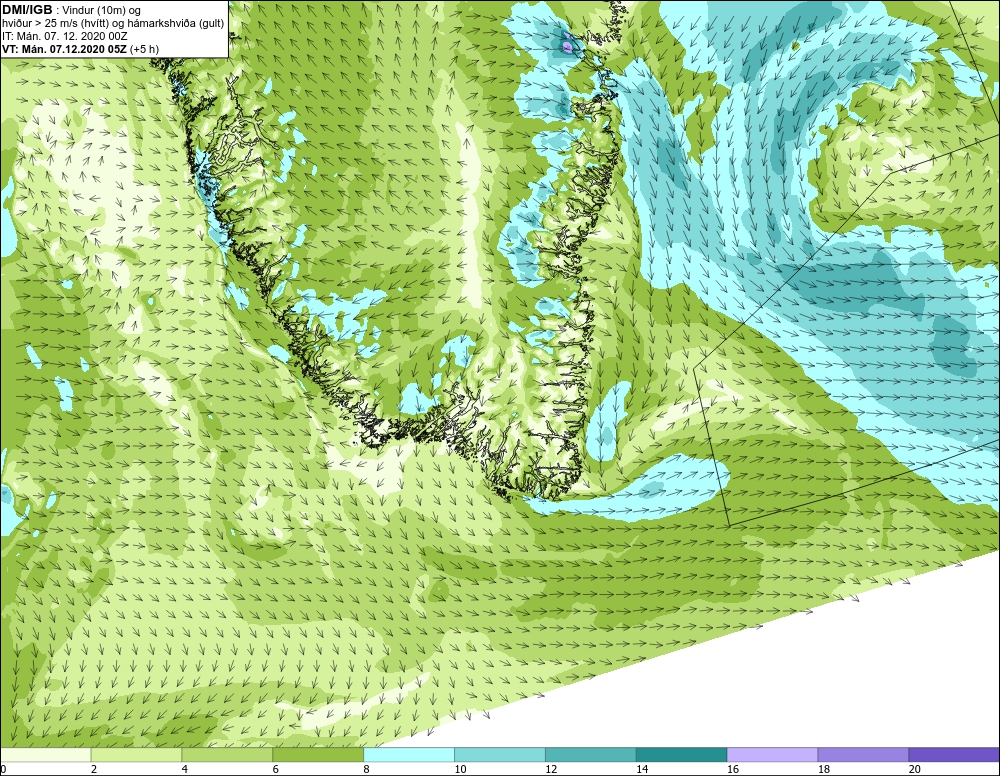Click the 14–16 m/s dark teal legend swatch
The image size is (1000, 776).
(x=682, y=755)
